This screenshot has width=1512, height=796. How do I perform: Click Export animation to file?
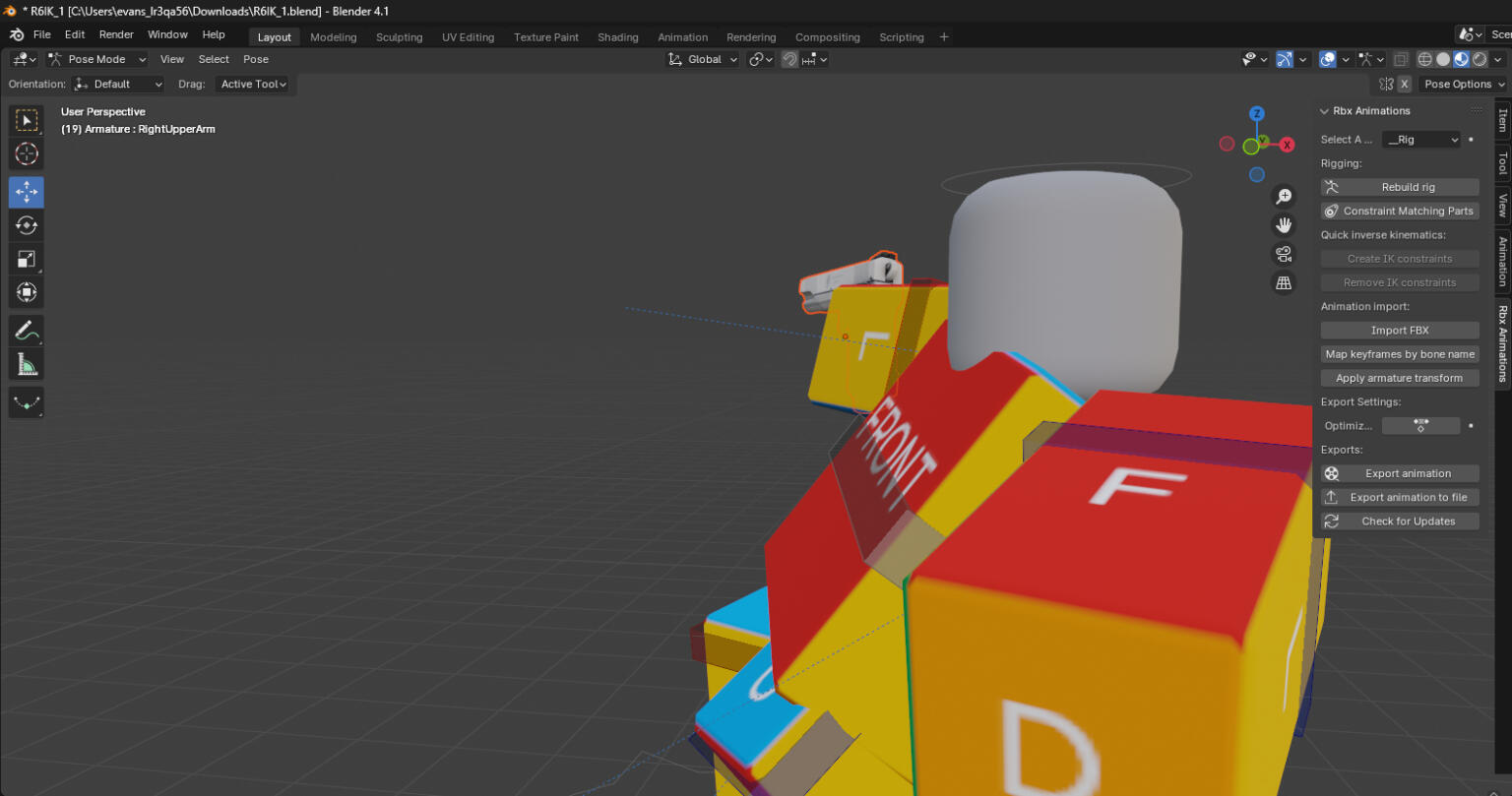tap(1400, 497)
